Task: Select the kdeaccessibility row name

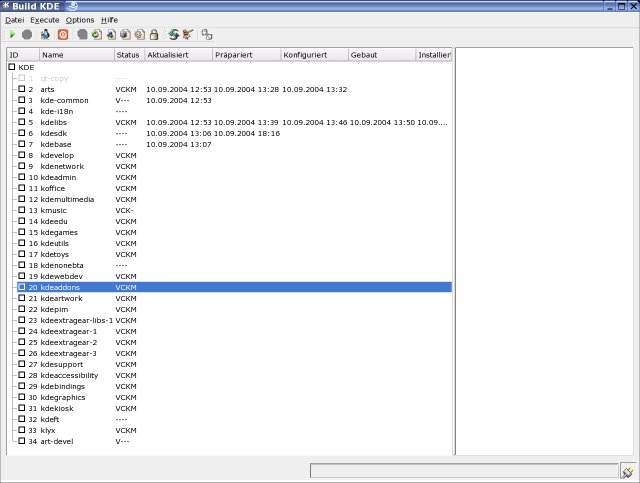Action: [69, 376]
